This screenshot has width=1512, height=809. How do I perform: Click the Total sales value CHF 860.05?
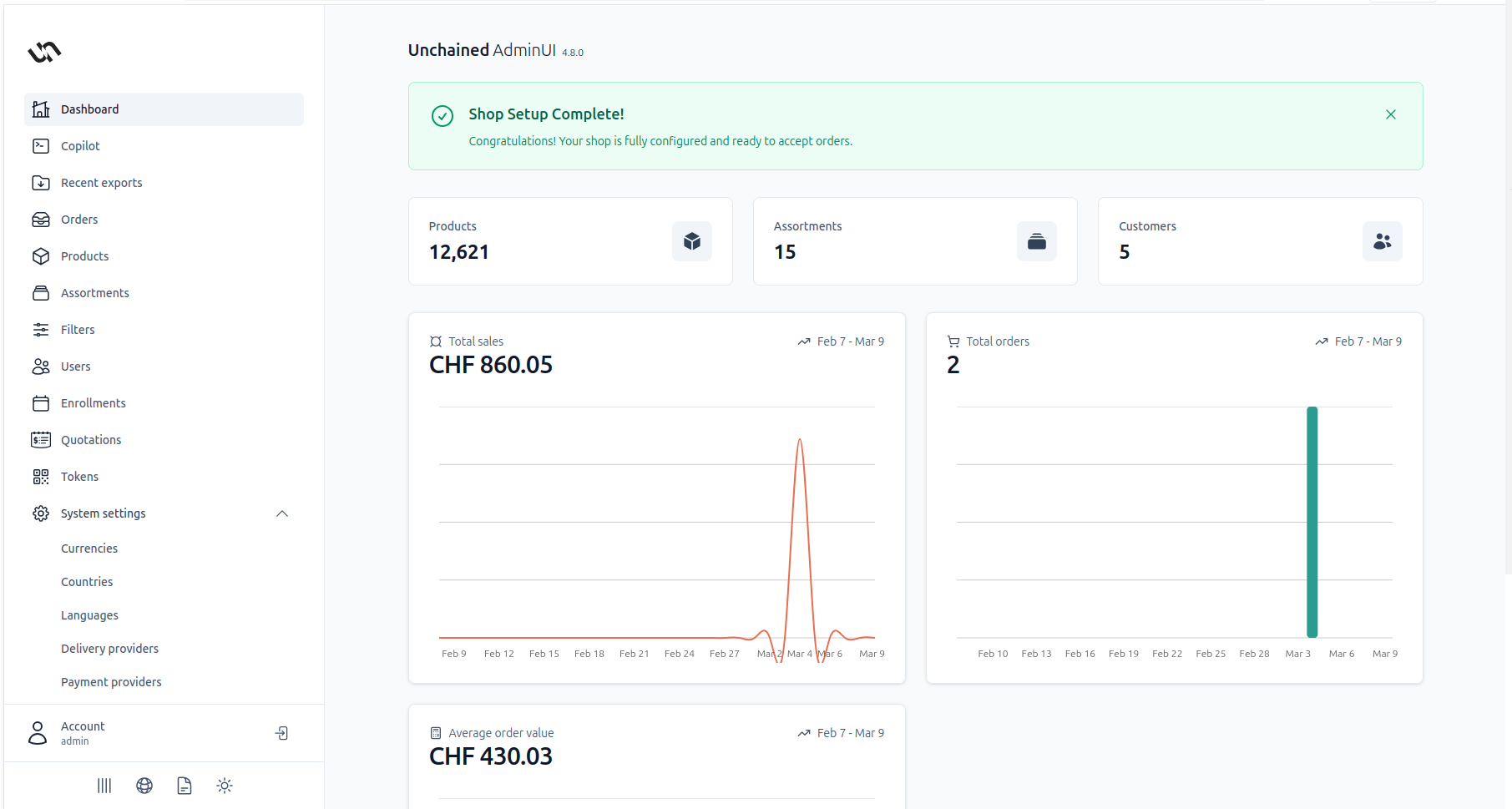coord(491,365)
